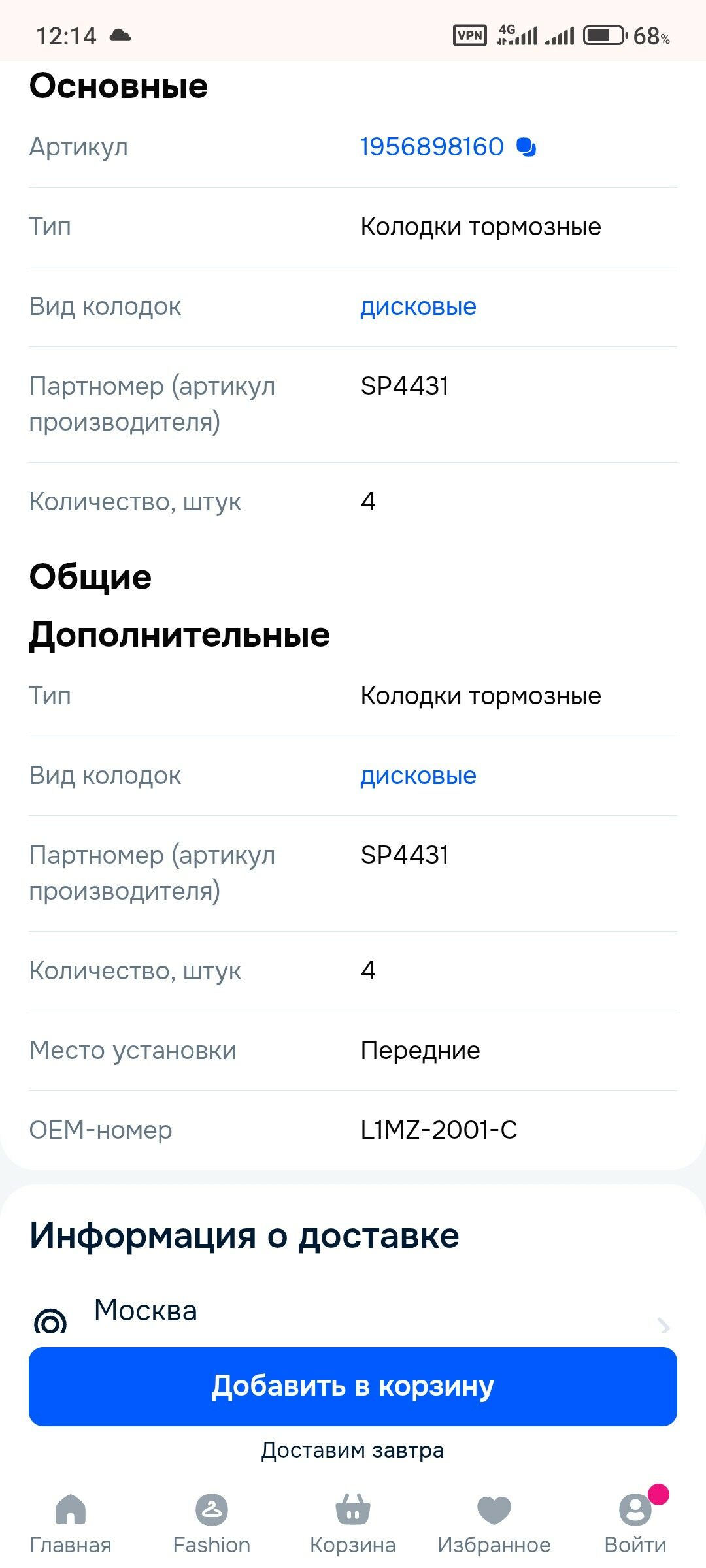
Task: Tap the battery indicator in status bar
Action: 605,35
